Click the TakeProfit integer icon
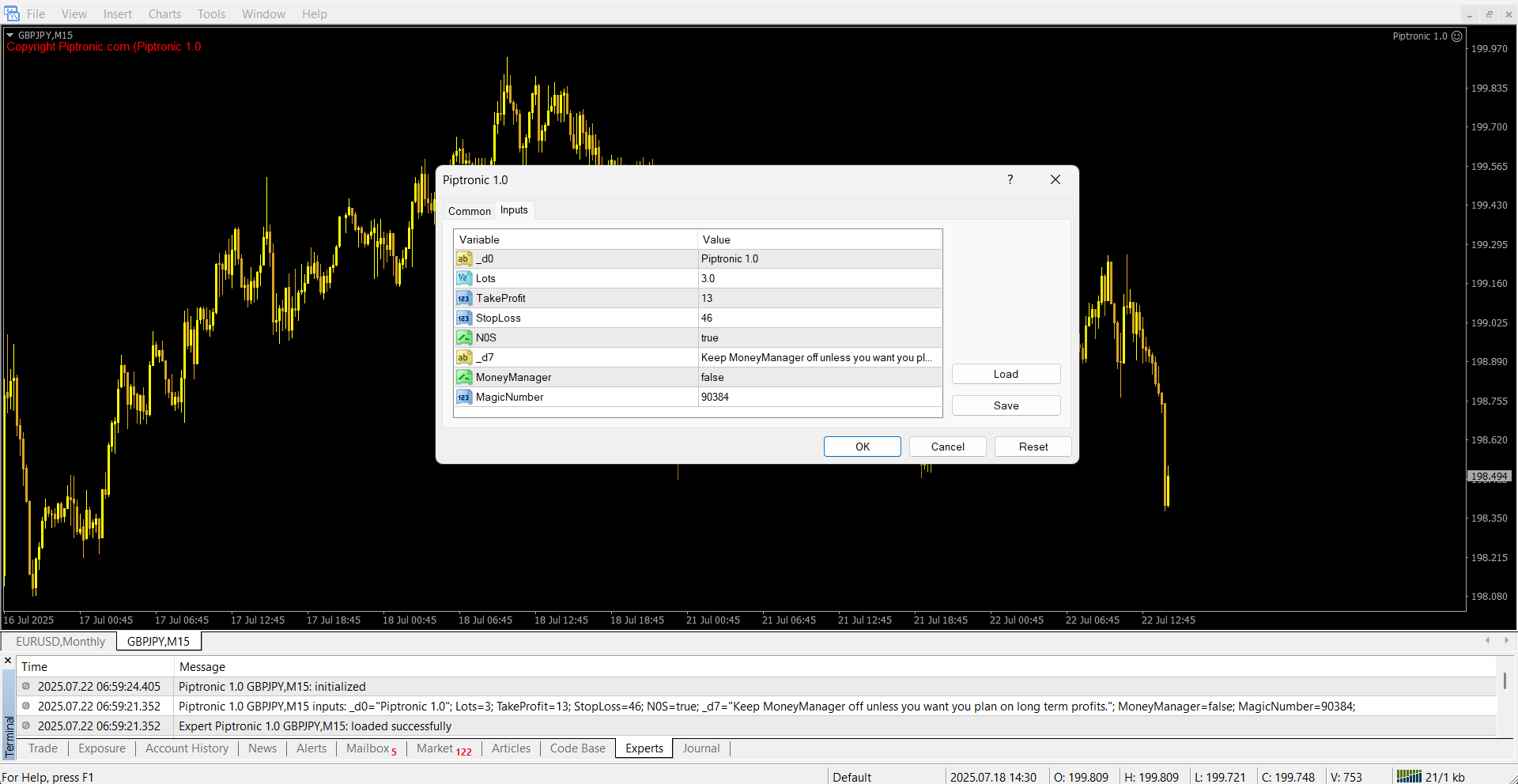Viewport: 1518px width, 784px height. tap(464, 298)
